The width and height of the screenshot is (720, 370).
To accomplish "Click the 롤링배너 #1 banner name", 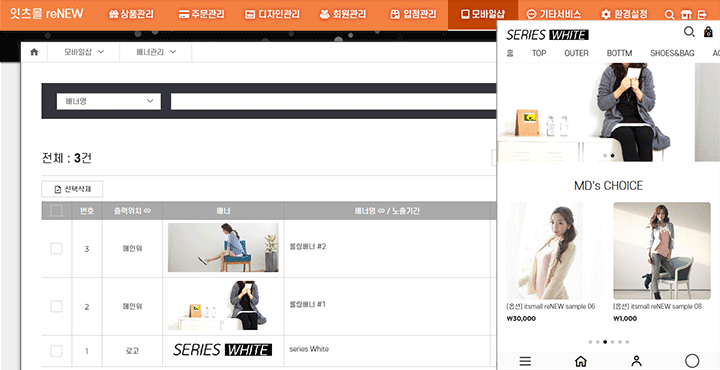I will tap(308, 304).
